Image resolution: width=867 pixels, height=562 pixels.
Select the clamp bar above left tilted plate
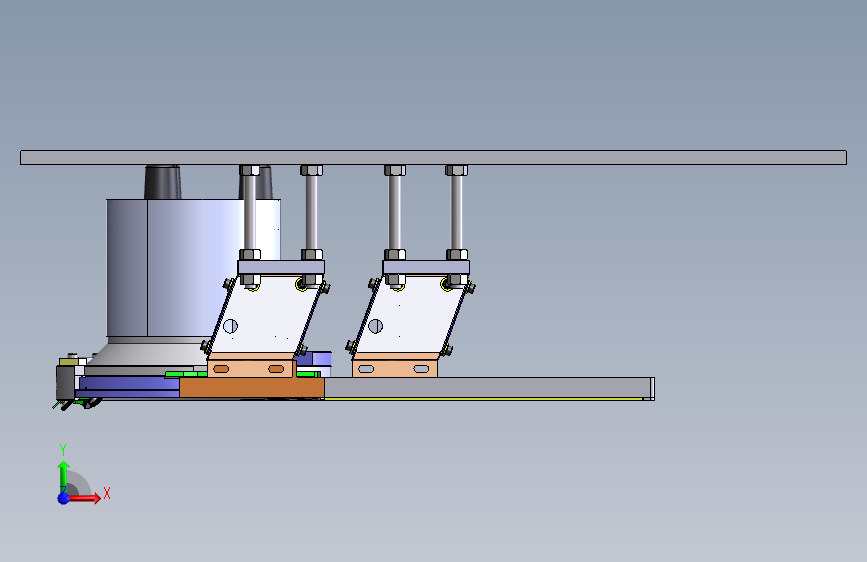281,268
